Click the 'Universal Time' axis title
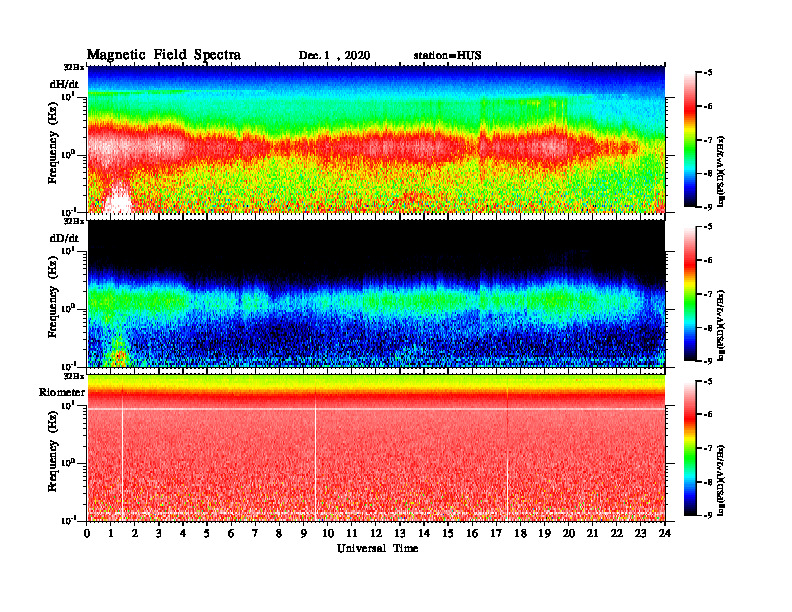 tap(377, 548)
